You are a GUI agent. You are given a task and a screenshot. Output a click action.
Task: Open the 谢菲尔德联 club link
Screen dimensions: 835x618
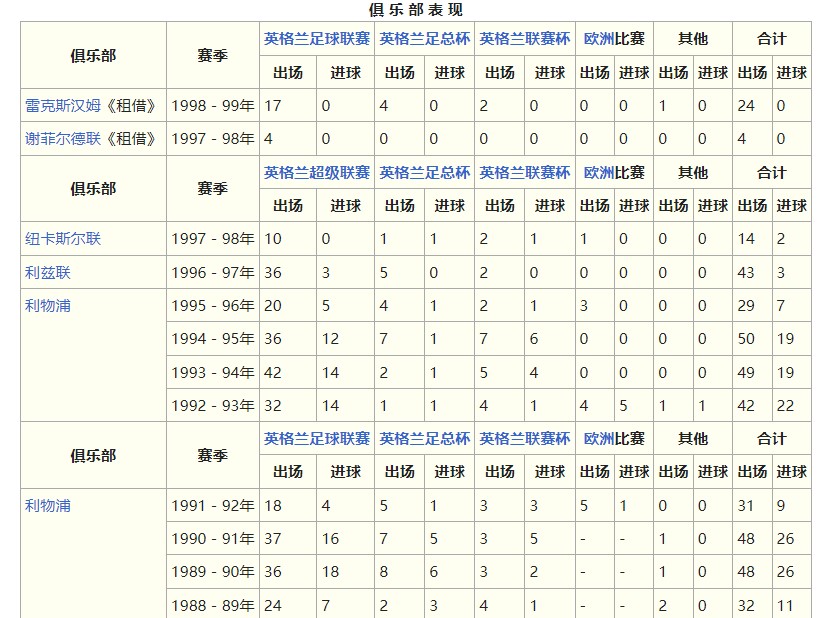pos(63,139)
